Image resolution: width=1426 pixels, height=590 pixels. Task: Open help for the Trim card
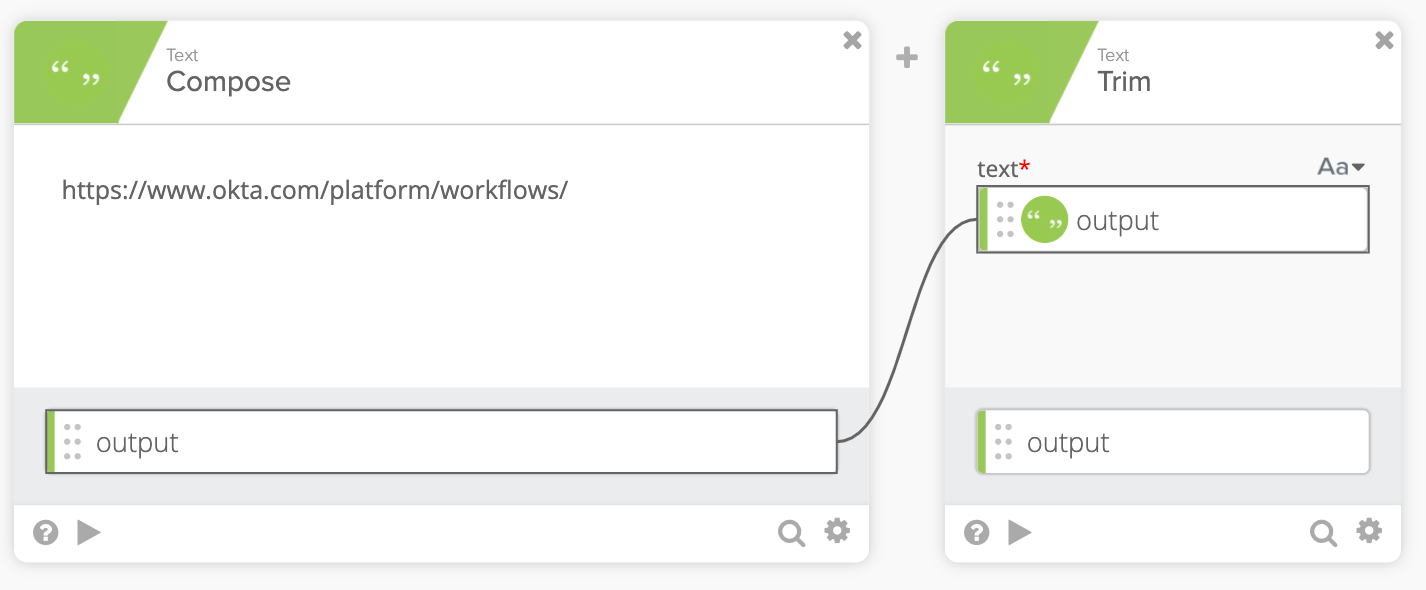[x=977, y=533]
